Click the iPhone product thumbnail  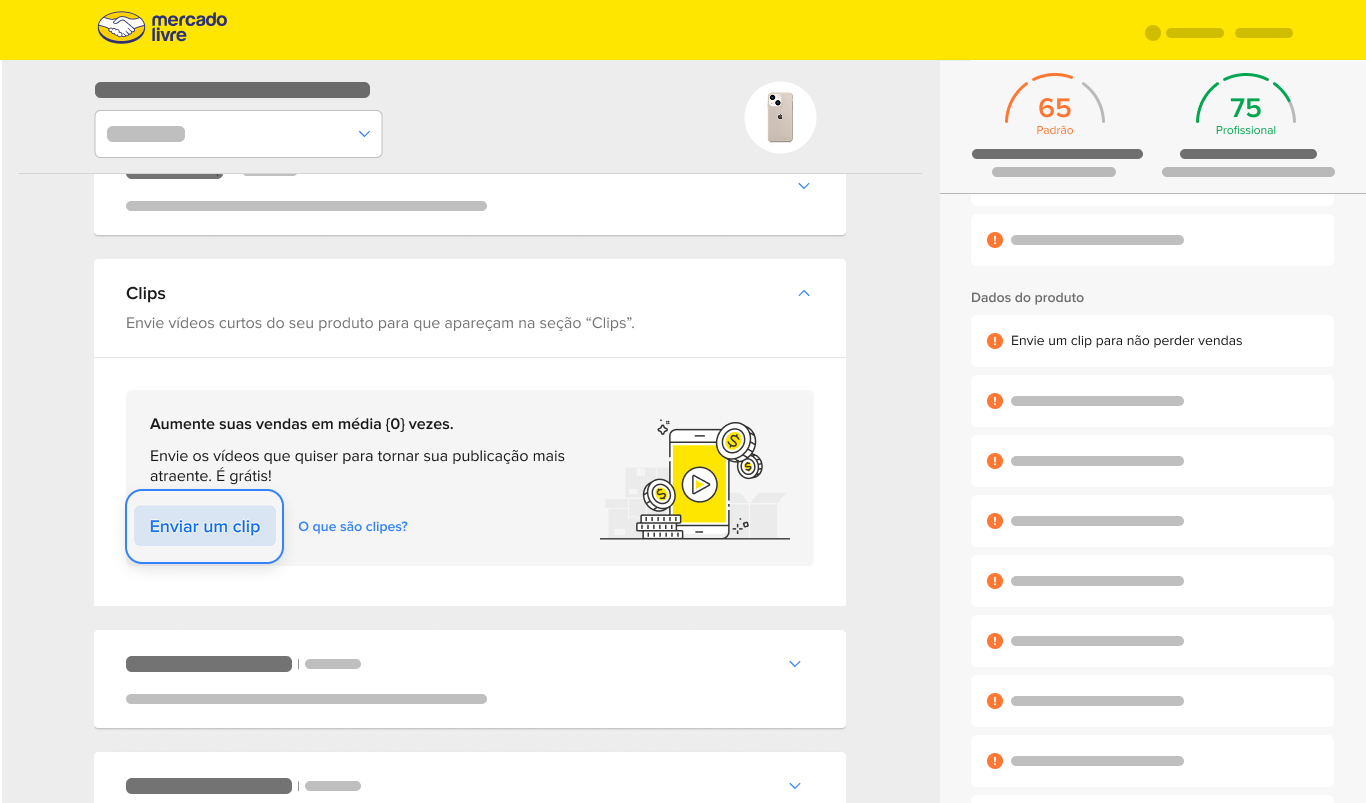pos(780,118)
